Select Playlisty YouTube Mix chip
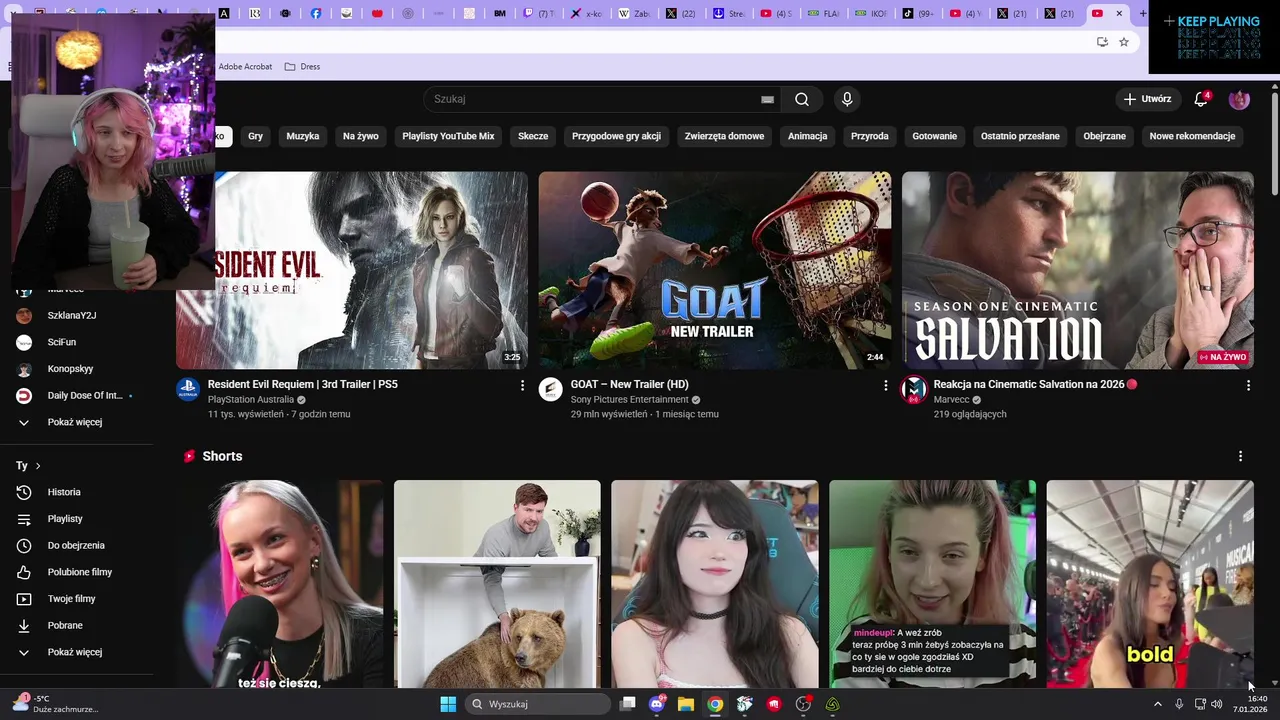 (x=448, y=136)
